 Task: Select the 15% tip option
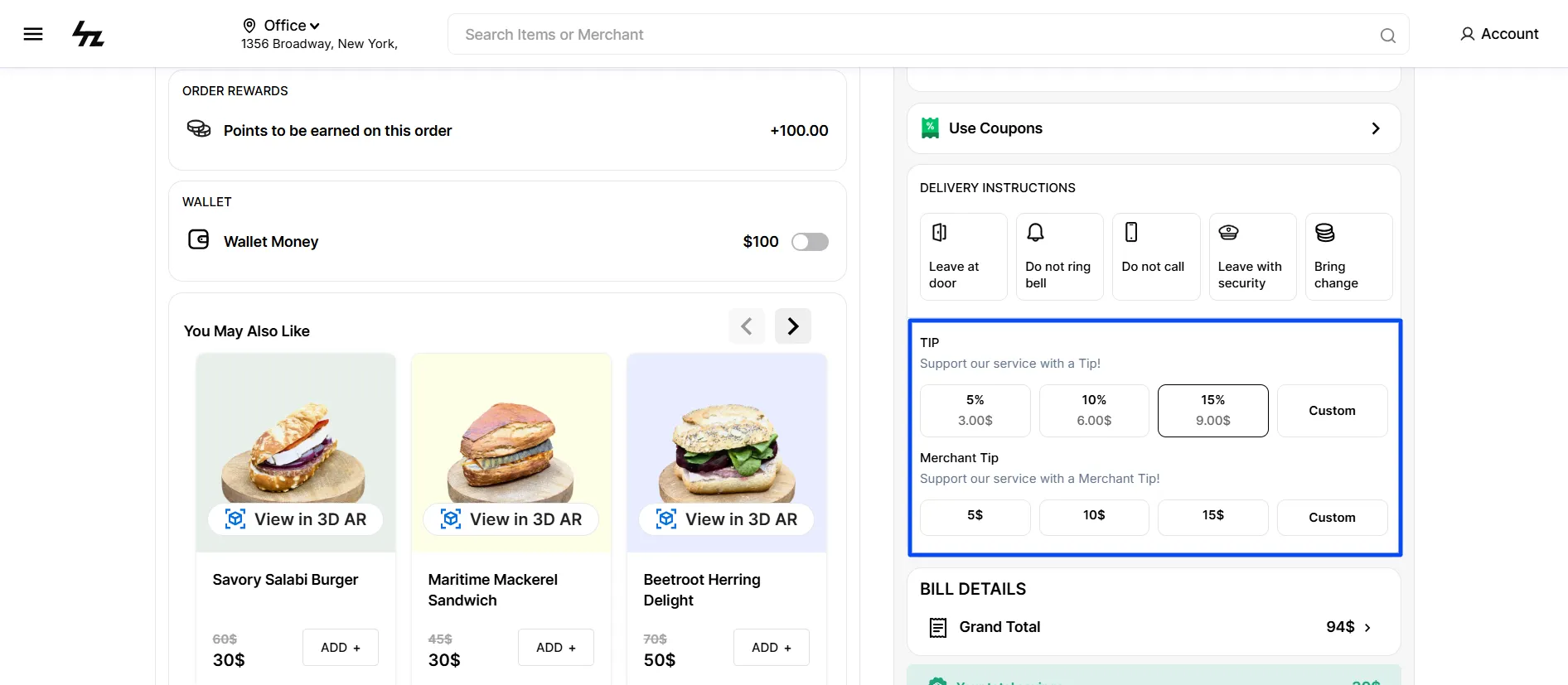click(1213, 411)
